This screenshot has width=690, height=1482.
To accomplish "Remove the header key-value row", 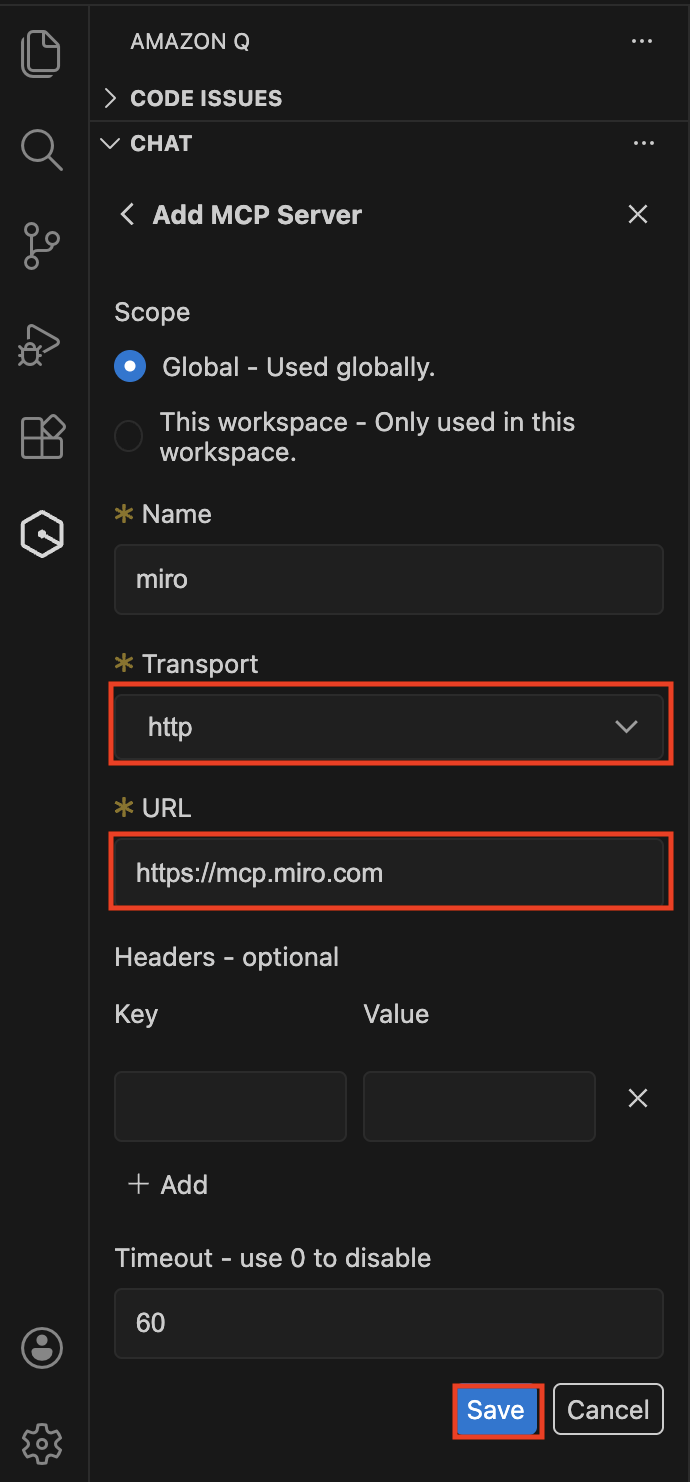I will 638,1098.
